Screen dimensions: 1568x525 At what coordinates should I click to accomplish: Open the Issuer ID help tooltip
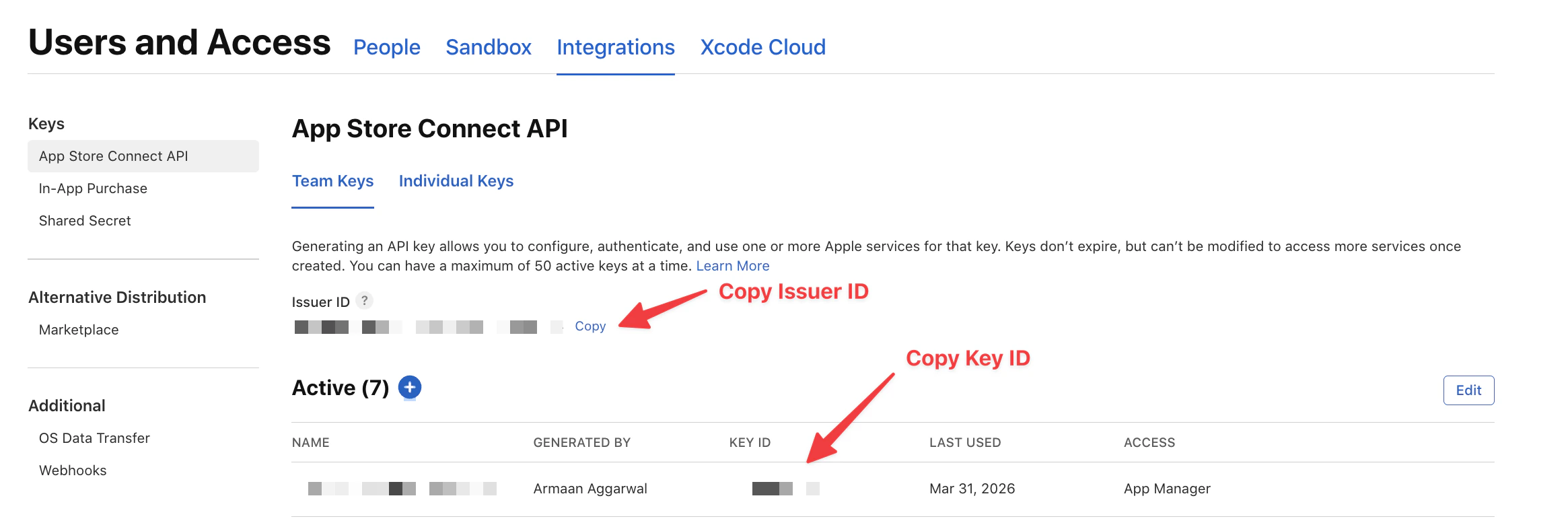click(x=364, y=302)
